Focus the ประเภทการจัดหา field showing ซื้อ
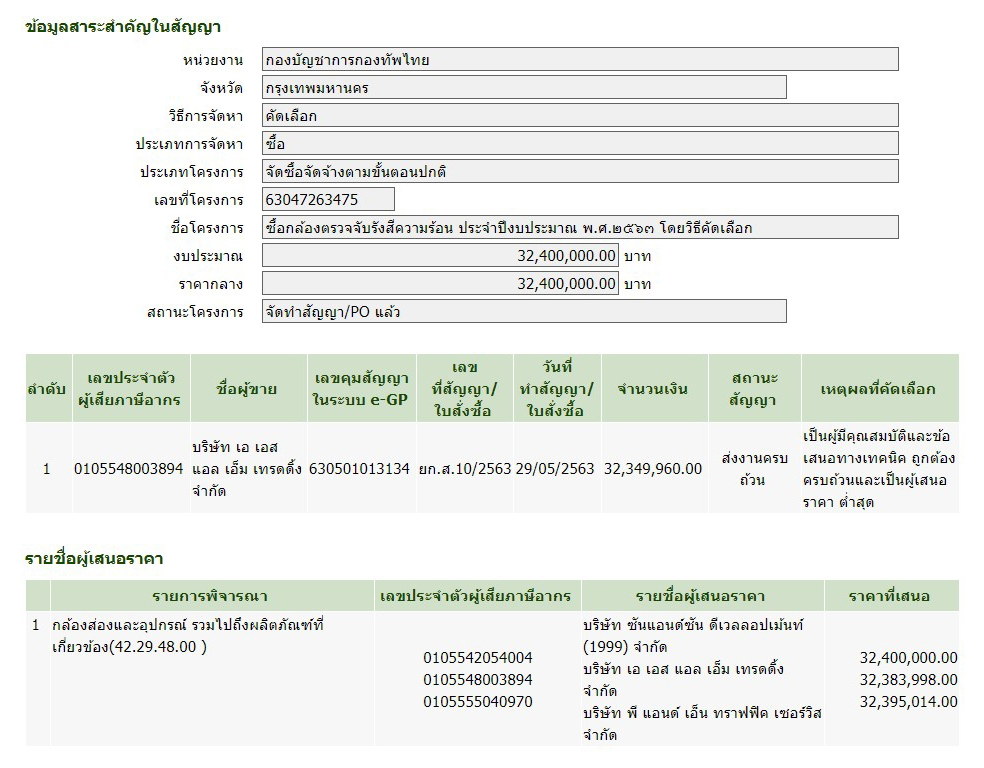This screenshot has height=768, width=984. 580,144
